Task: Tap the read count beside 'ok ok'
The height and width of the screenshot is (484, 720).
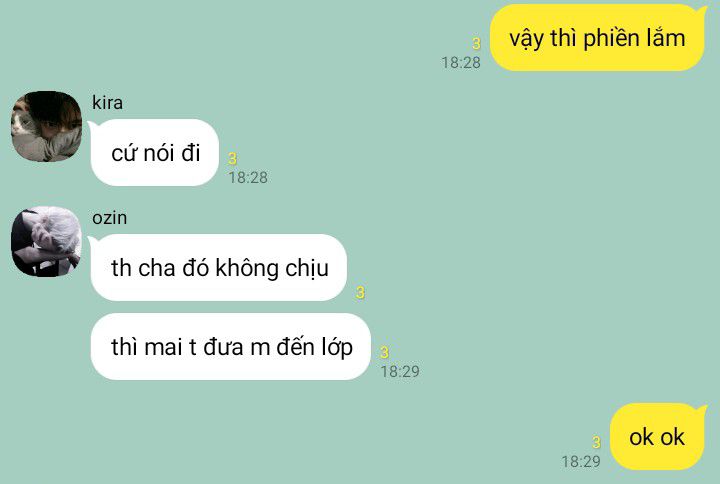Action: point(596,442)
